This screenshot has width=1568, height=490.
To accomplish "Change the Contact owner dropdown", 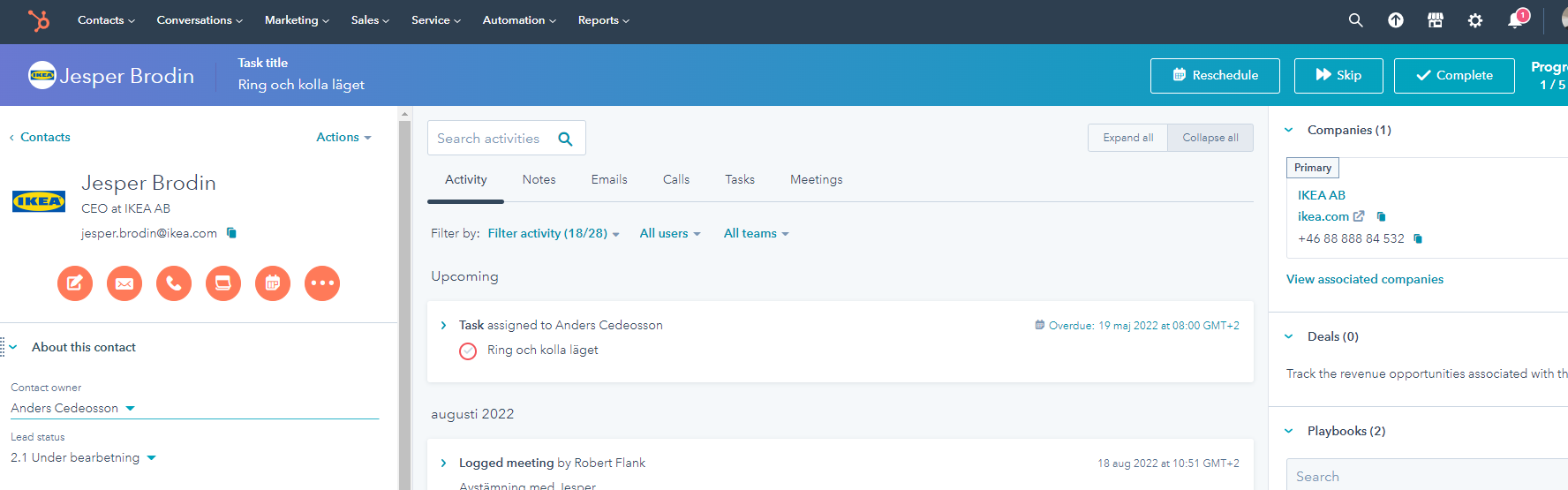I will [x=72, y=409].
